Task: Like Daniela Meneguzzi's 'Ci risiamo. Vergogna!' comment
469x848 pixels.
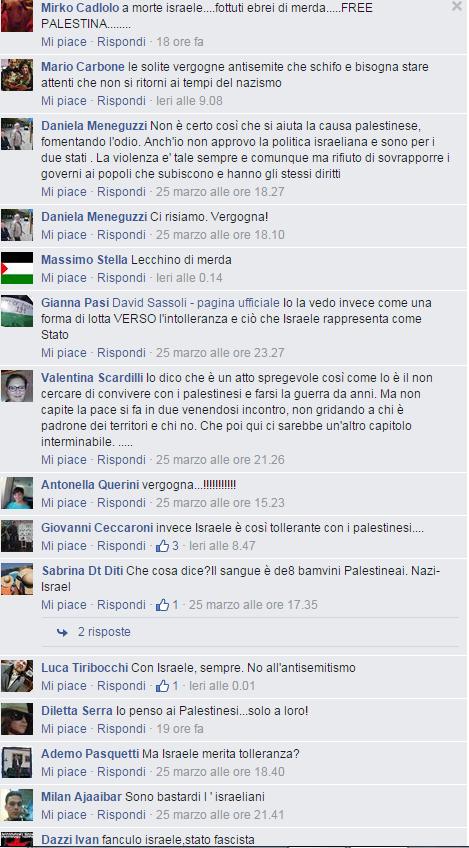Action: coord(64,235)
